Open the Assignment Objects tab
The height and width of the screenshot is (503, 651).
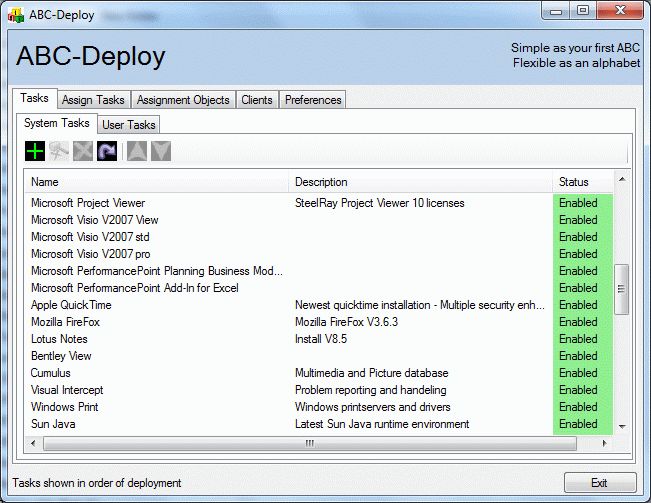coord(183,100)
